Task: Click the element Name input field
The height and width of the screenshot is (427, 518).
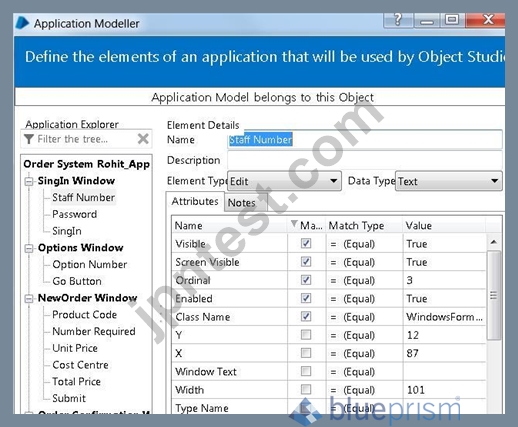Action: tap(365, 139)
